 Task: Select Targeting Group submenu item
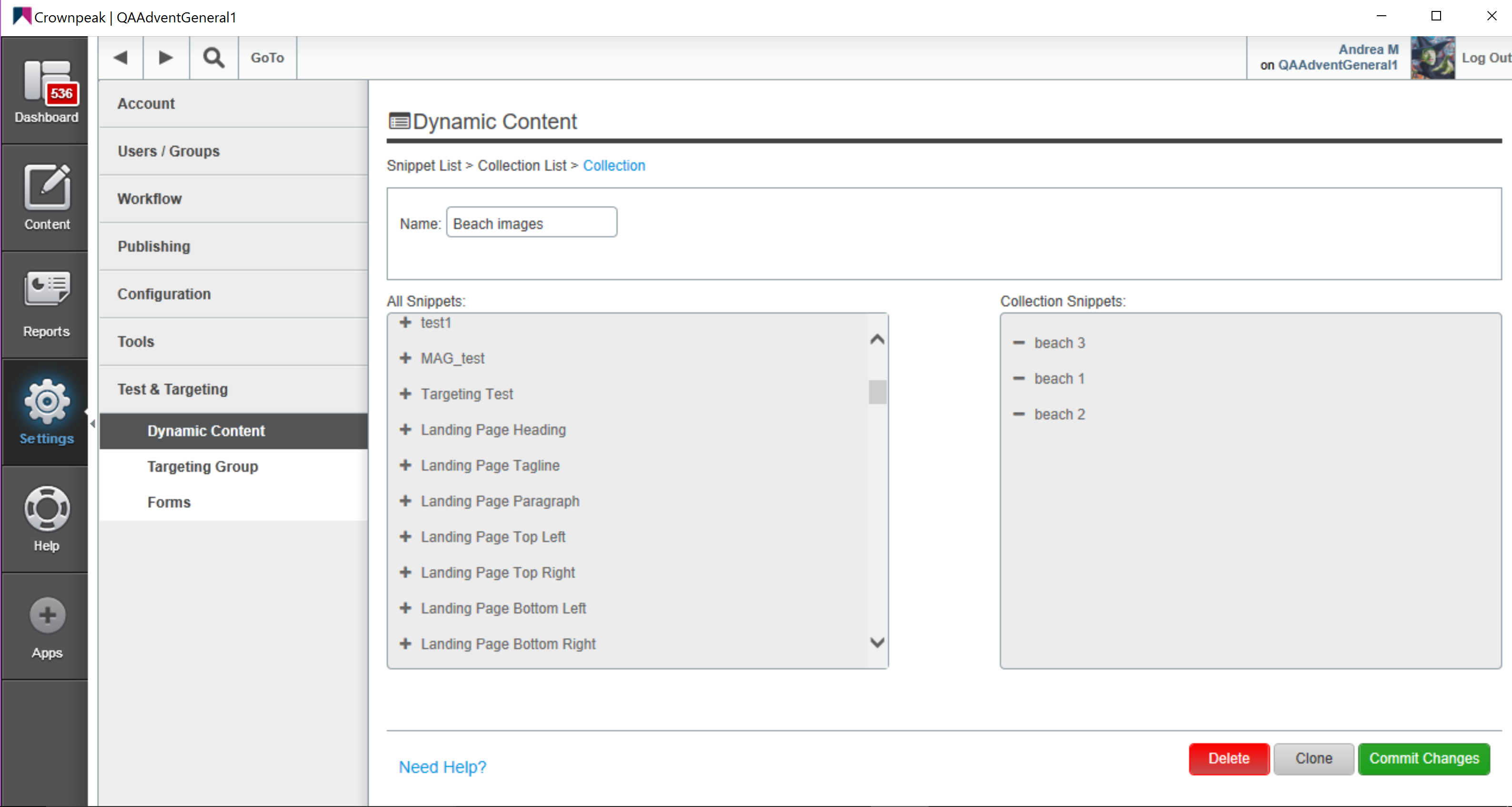(x=234, y=467)
